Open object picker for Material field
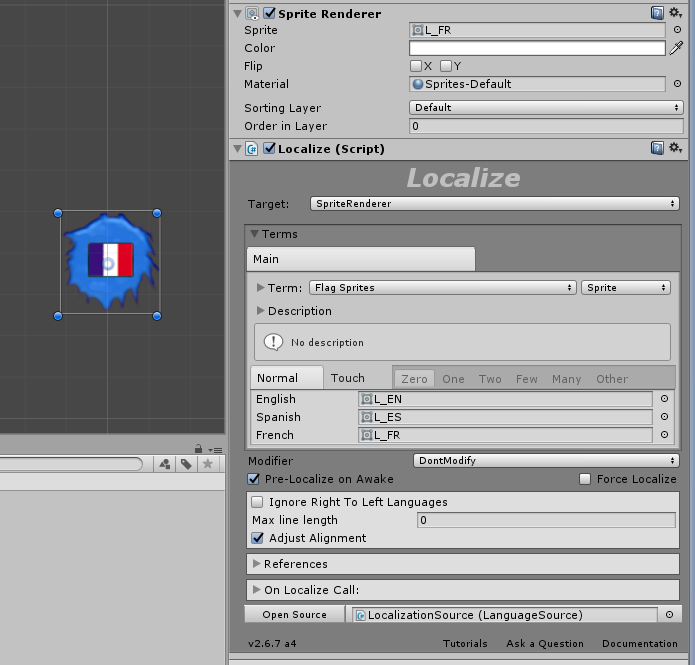Viewport: 695px width, 665px height. point(677,85)
